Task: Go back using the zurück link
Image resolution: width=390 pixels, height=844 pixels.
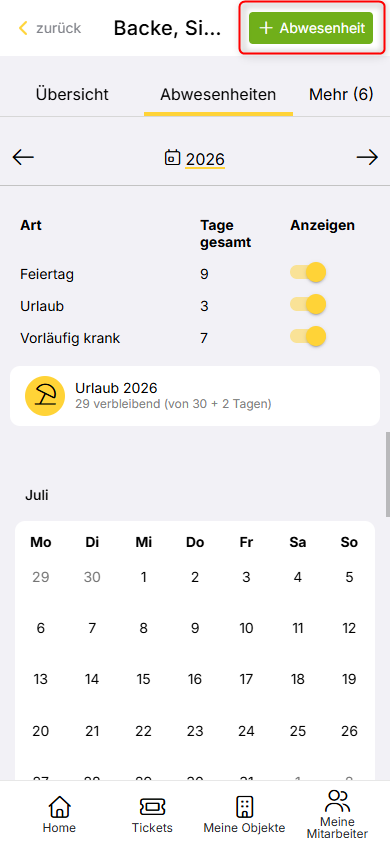Action: pyautogui.click(x=49, y=28)
